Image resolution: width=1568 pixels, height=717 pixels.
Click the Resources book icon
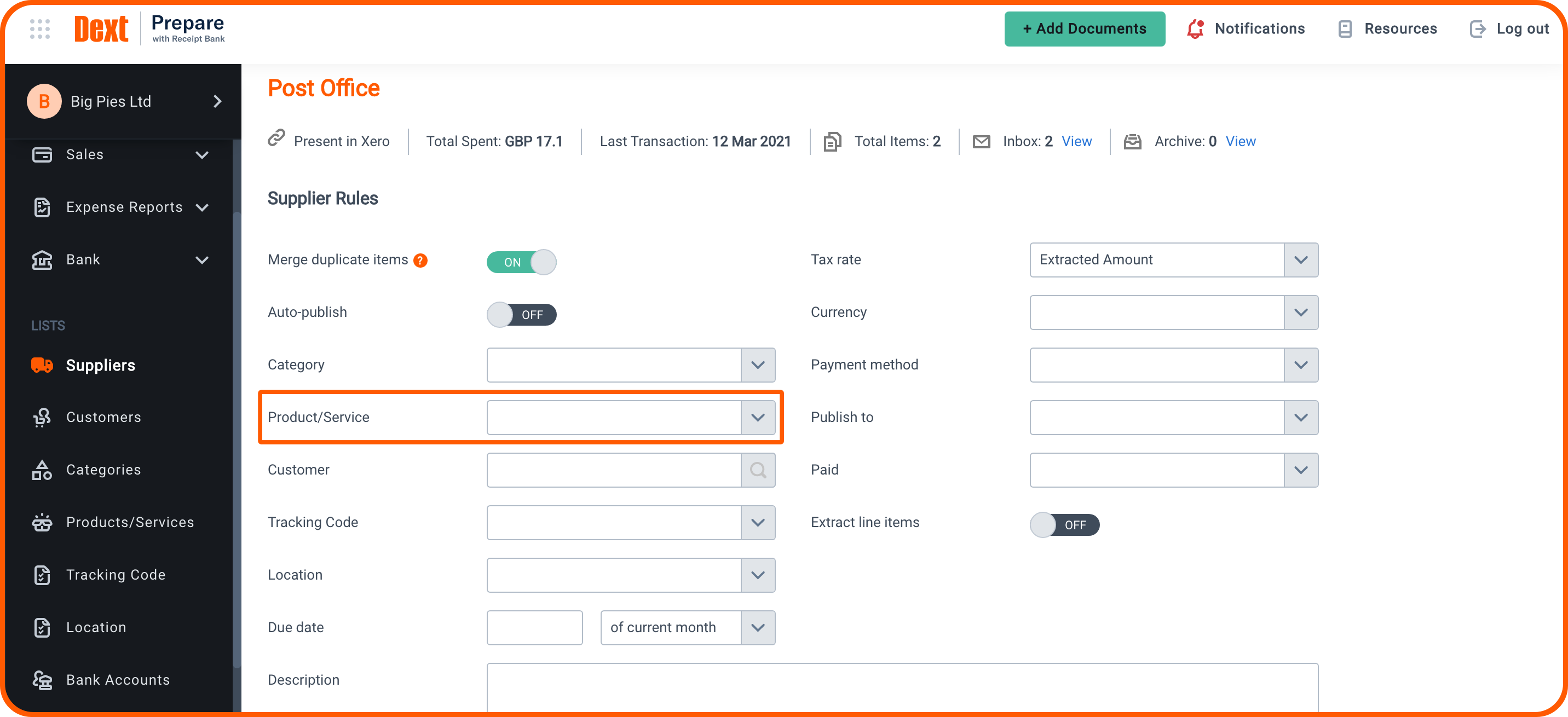click(1345, 28)
